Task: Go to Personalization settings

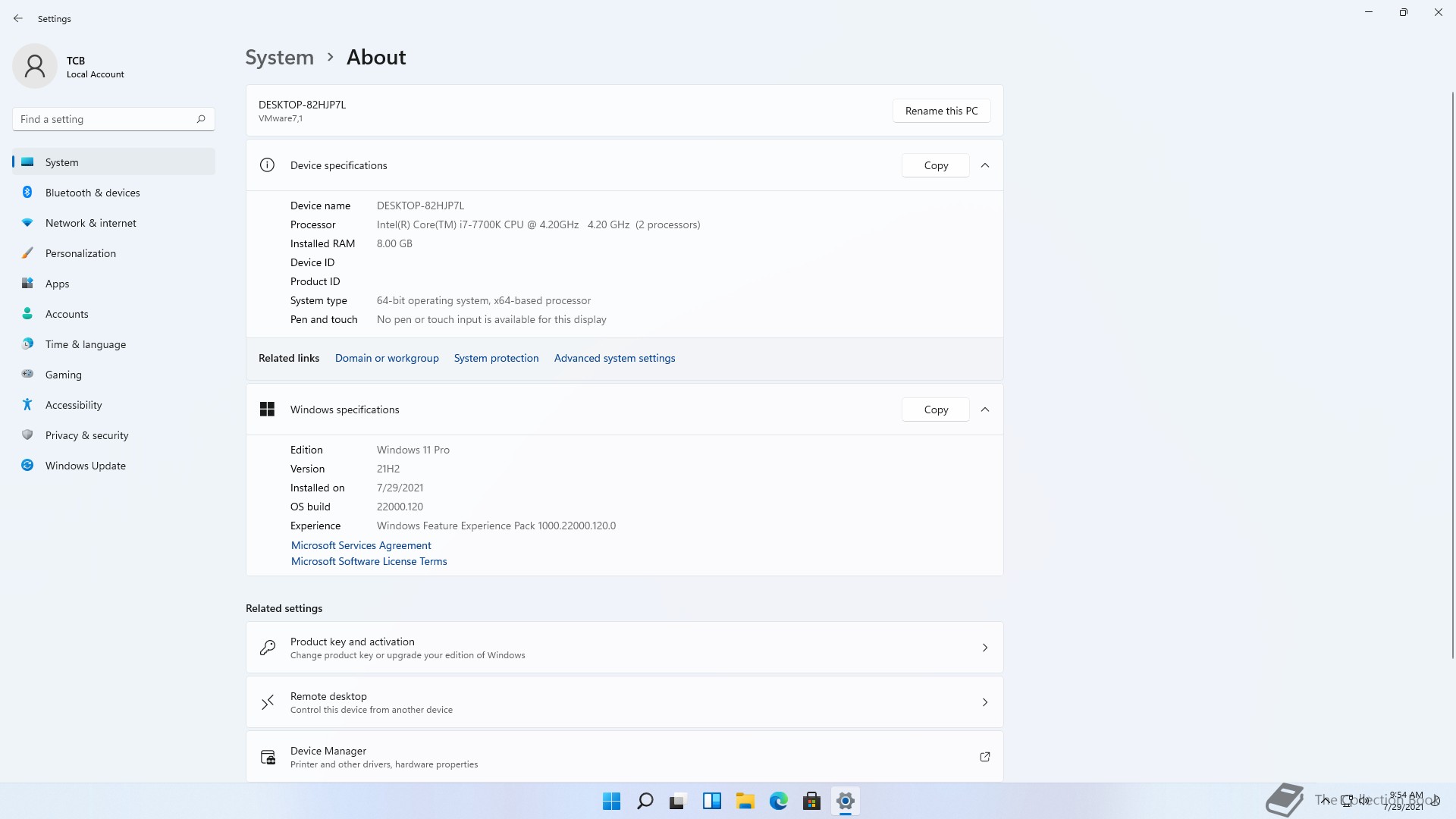Action: [114, 253]
